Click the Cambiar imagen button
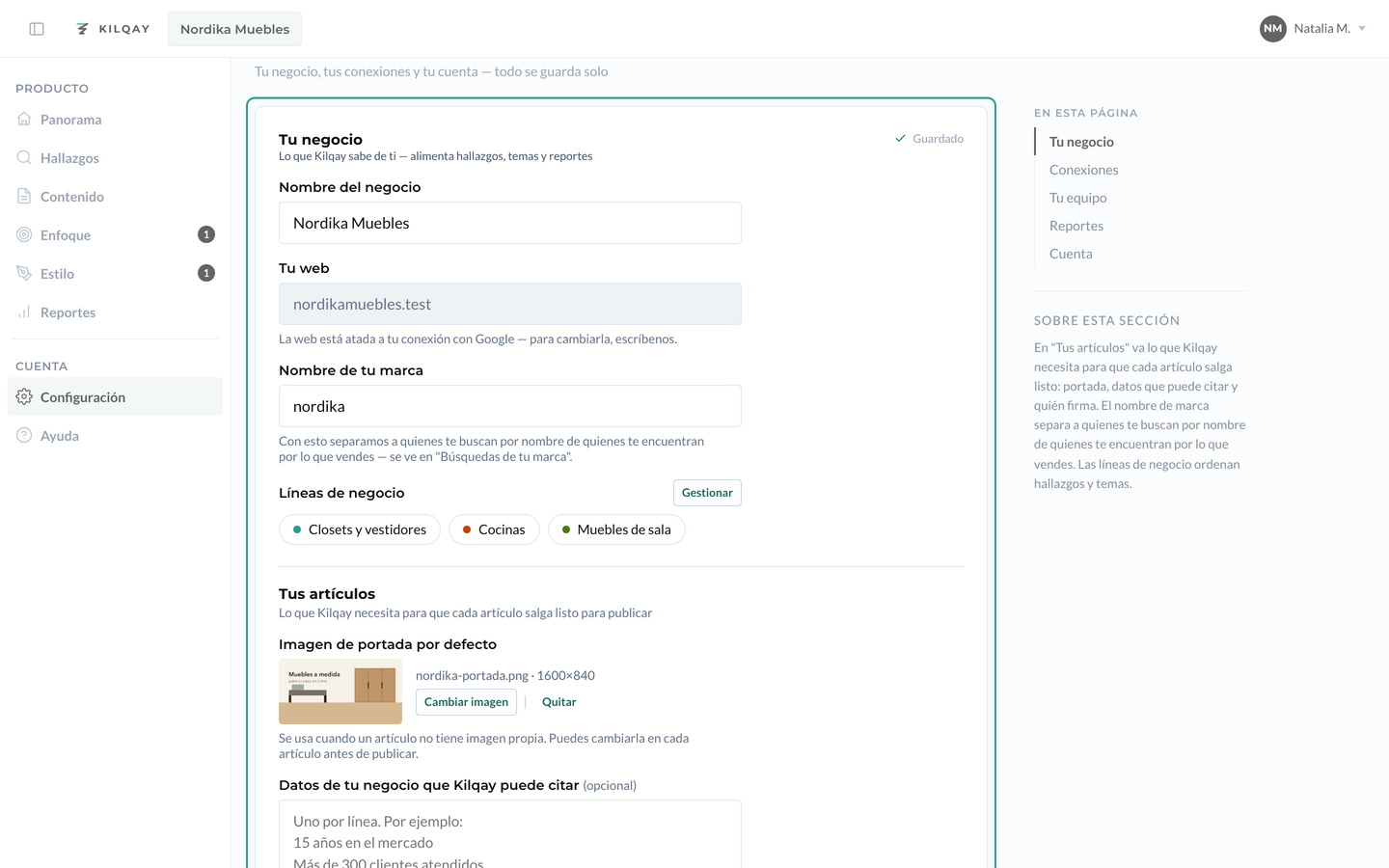 pos(466,702)
